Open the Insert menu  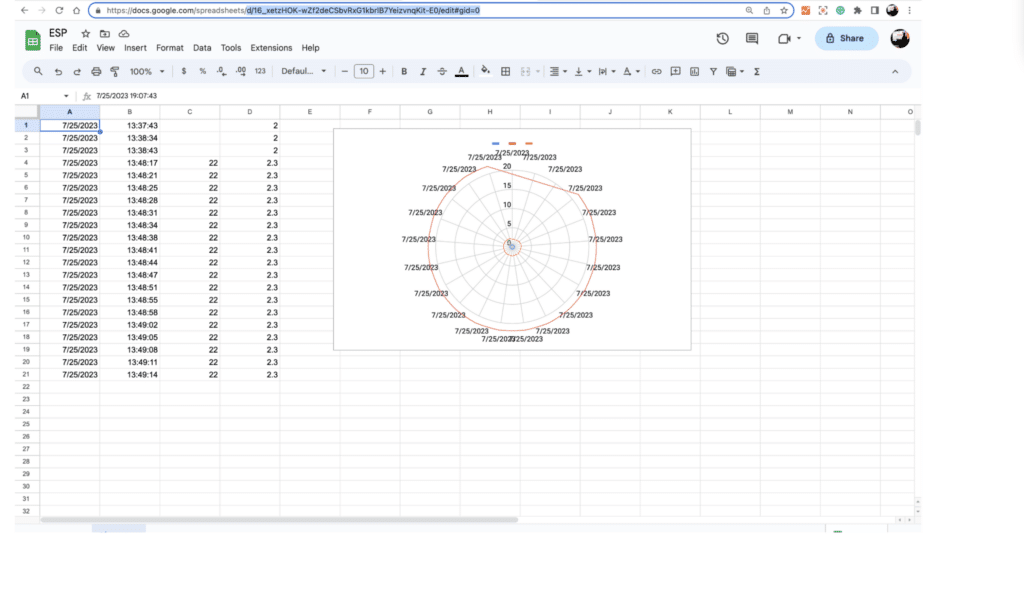pos(135,48)
